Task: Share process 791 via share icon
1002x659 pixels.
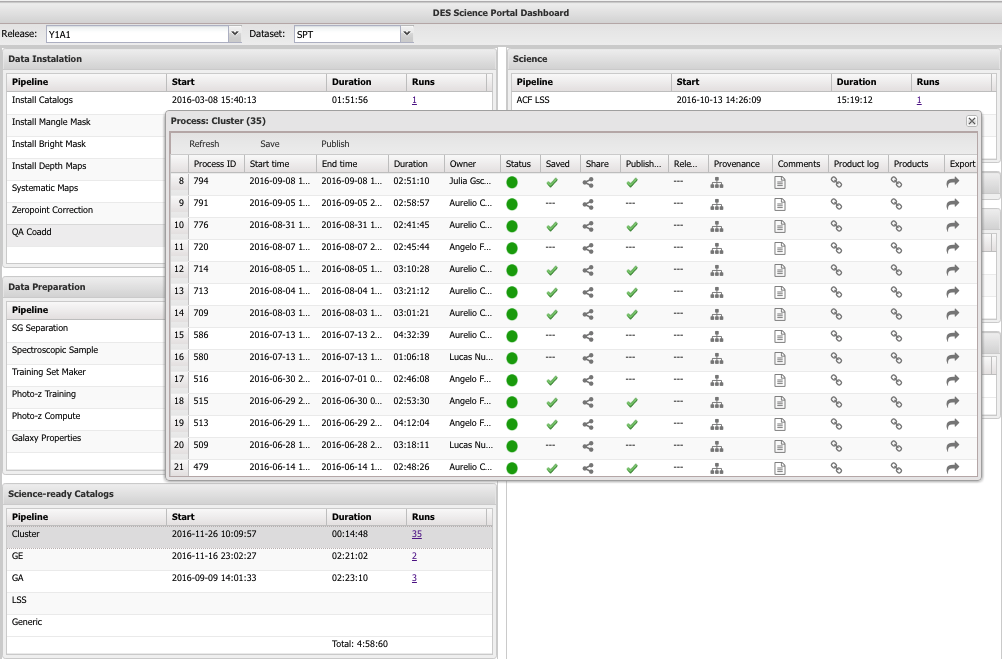Action: pos(588,205)
